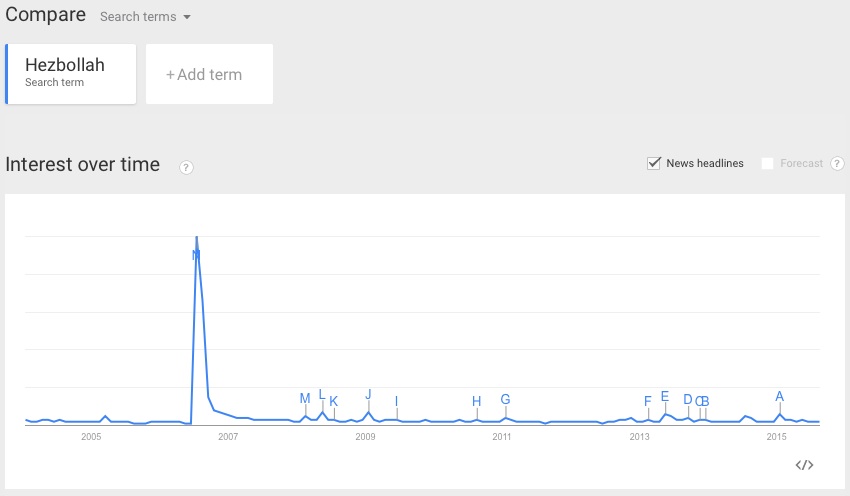Click news headline marker E
850x496 pixels.
click(665, 396)
